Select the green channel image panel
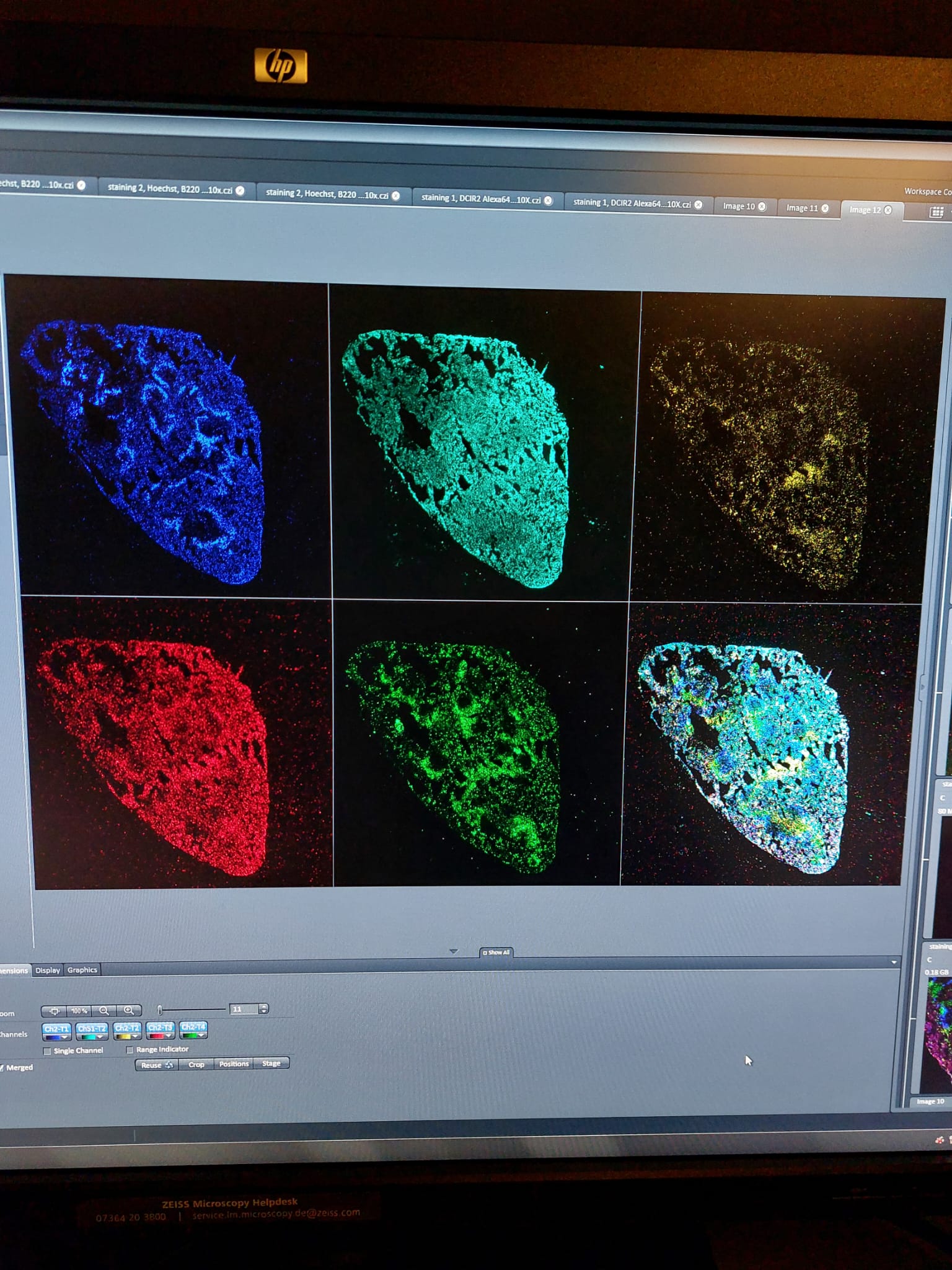952x1270 pixels. (x=479, y=743)
